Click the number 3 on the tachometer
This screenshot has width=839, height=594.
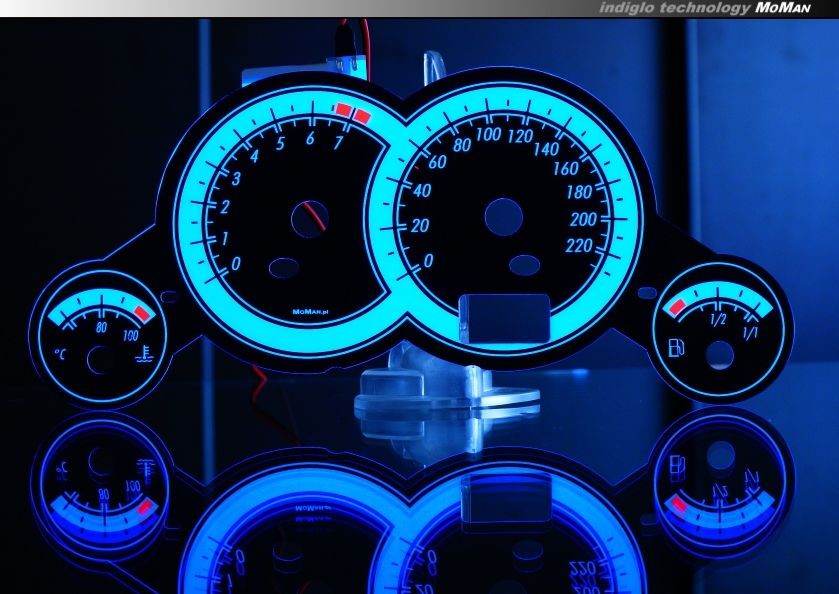(x=236, y=178)
